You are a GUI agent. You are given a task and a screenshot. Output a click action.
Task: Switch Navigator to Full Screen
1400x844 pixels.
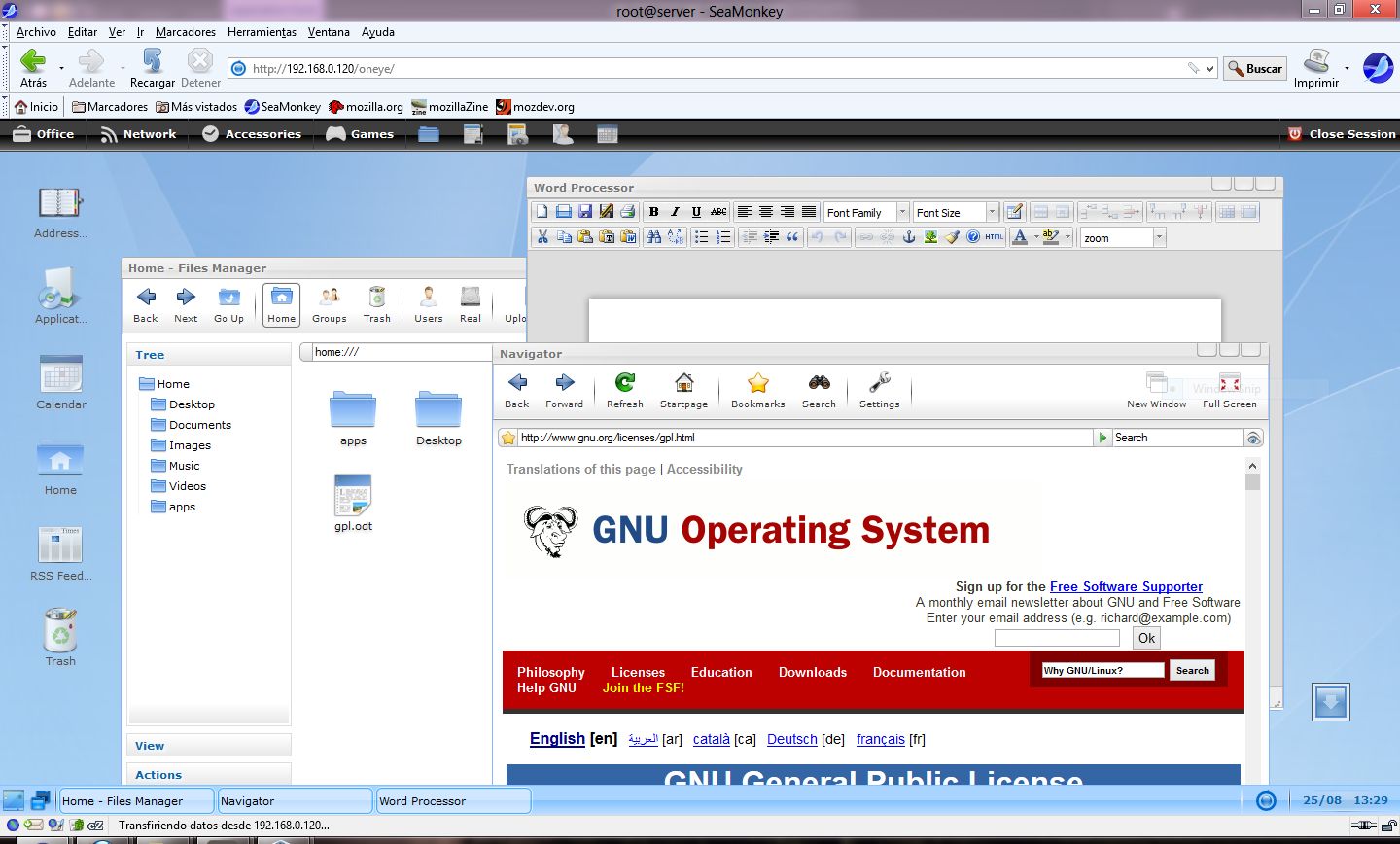coord(1228,387)
